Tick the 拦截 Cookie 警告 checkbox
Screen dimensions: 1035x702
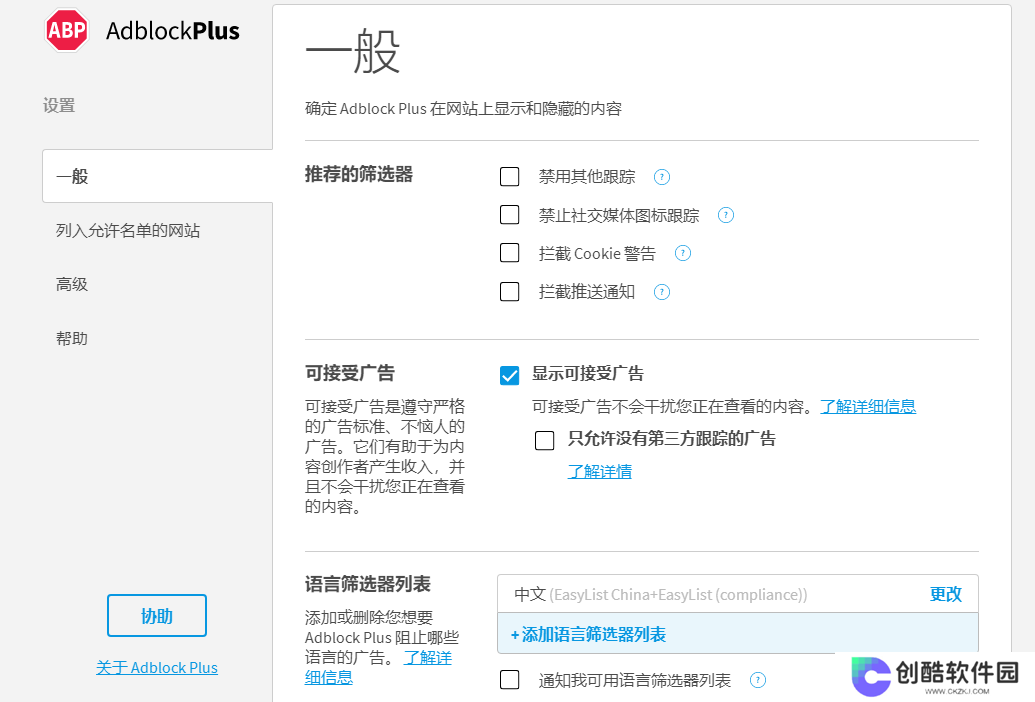pos(510,253)
